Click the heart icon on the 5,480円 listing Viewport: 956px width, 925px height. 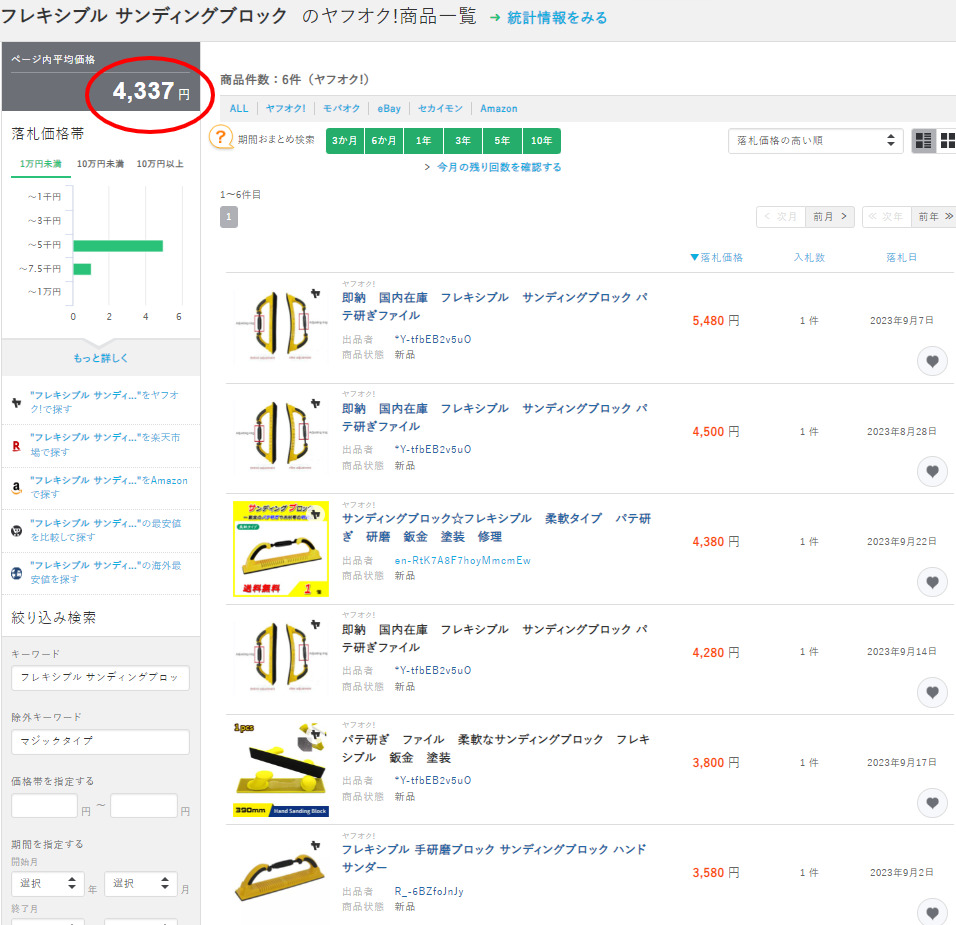click(932, 361)
